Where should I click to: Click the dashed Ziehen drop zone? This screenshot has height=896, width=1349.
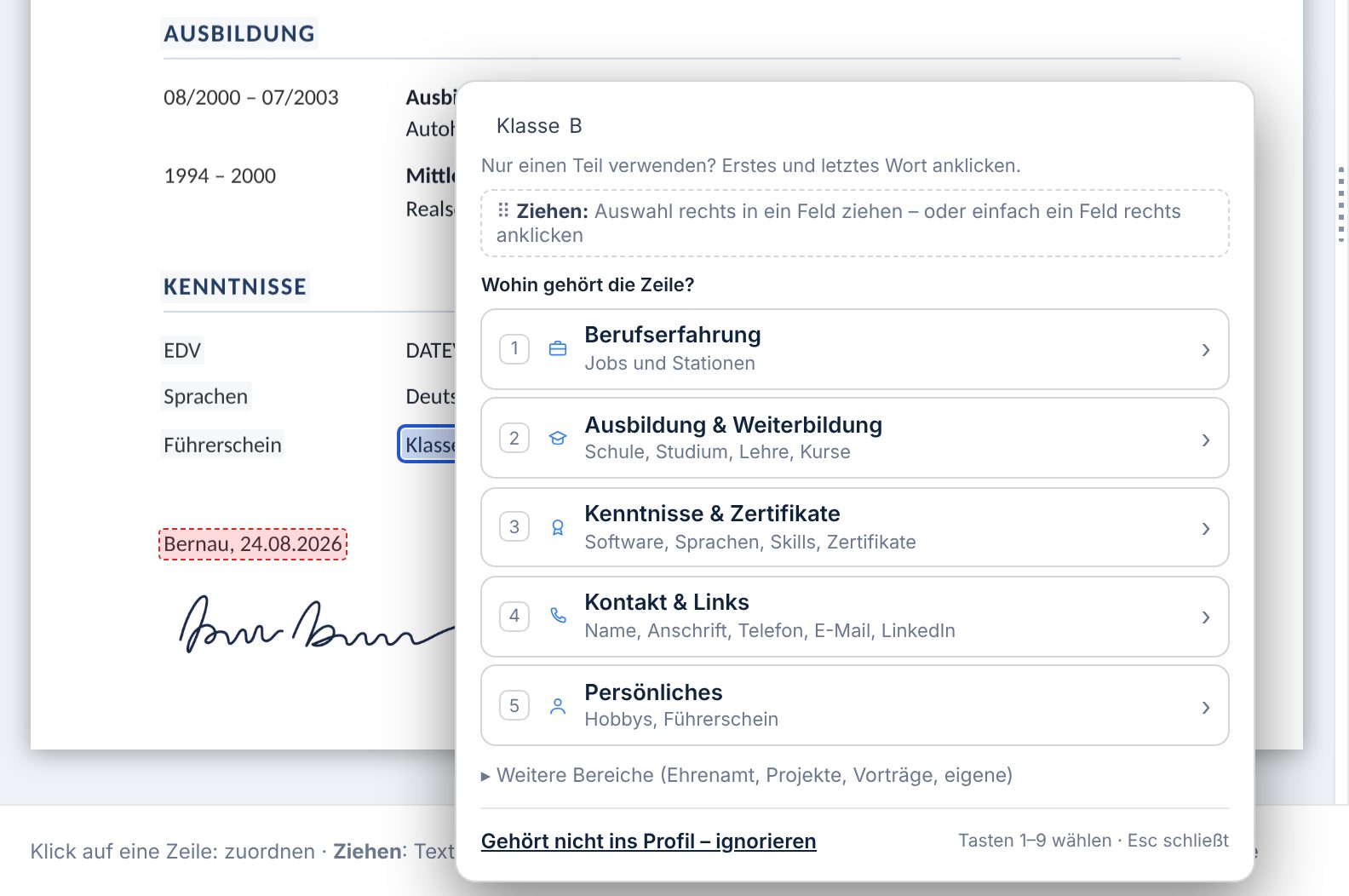click(x=855, y=223)
